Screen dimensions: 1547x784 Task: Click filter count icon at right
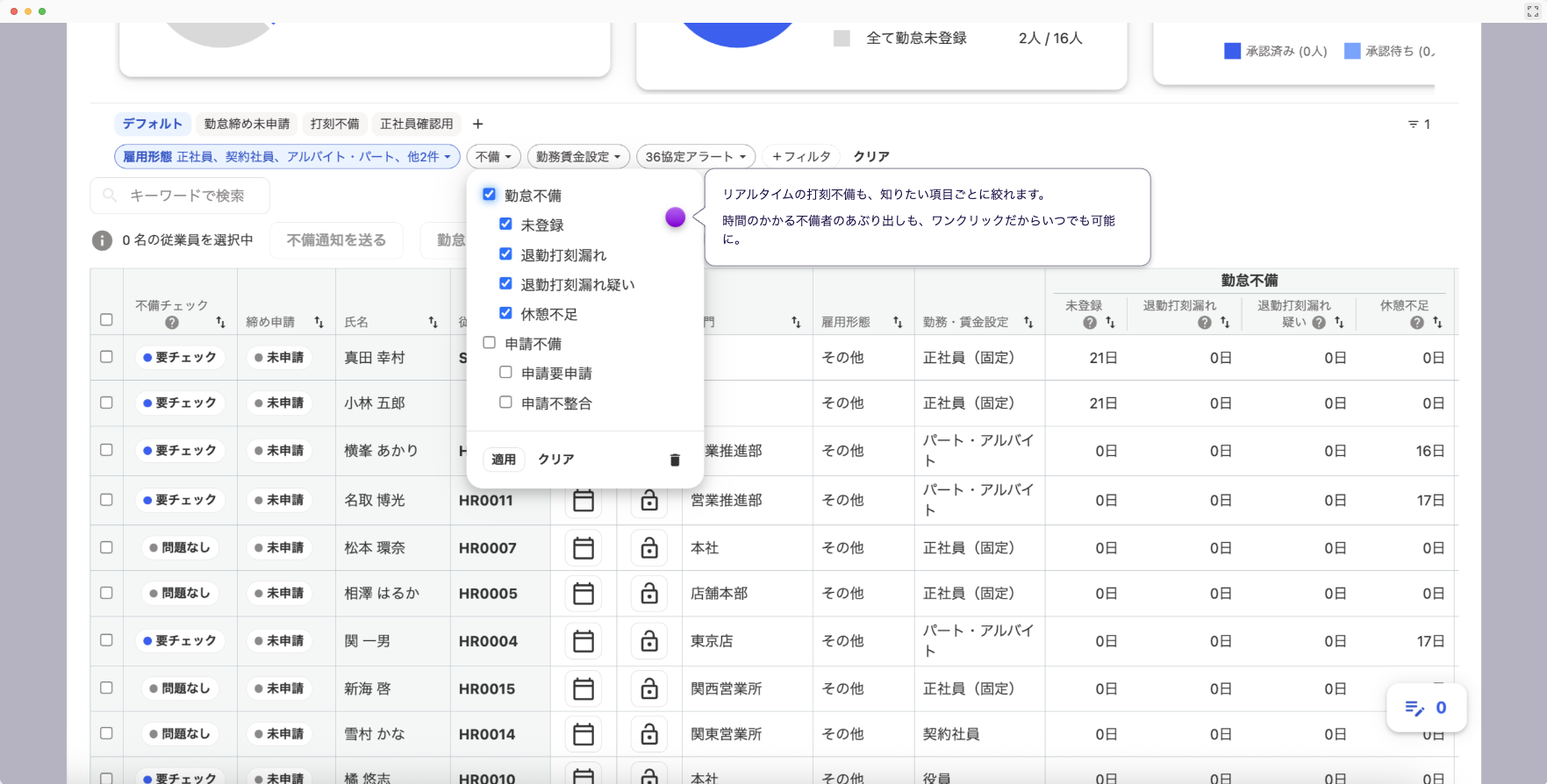pos(1419,125)
